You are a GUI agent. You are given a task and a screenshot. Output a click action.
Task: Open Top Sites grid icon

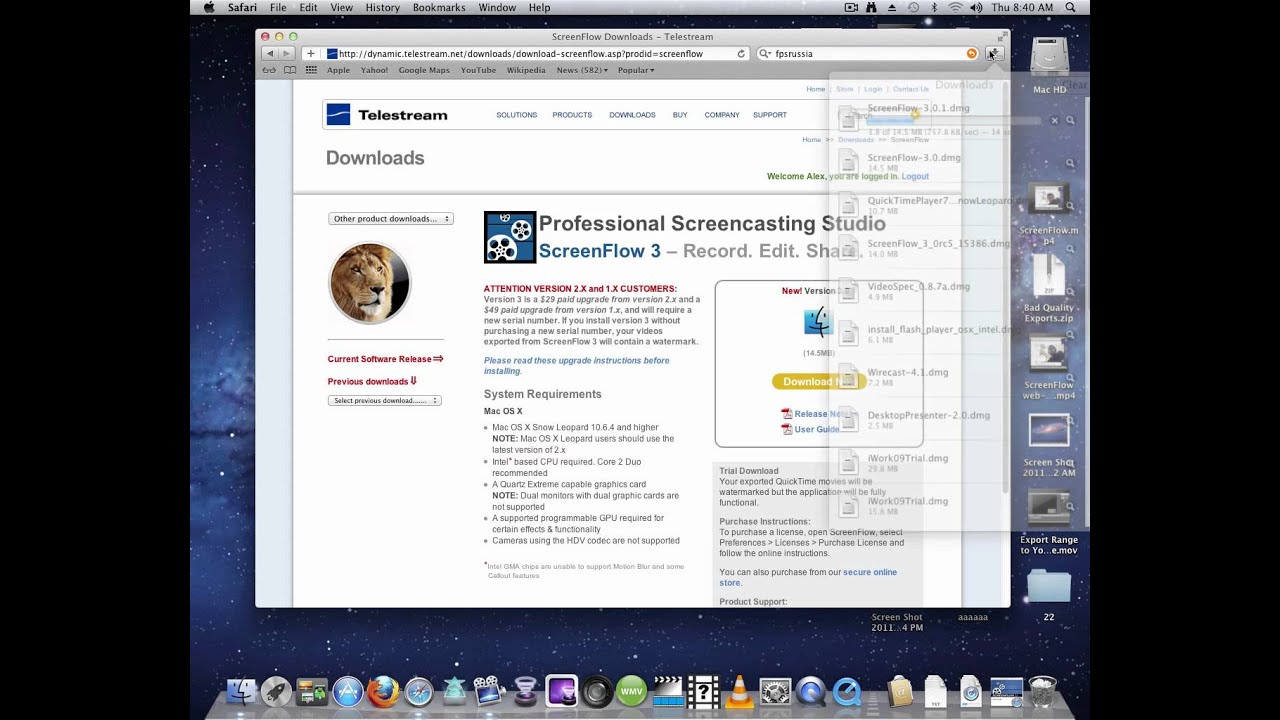(x=311, y=70)
